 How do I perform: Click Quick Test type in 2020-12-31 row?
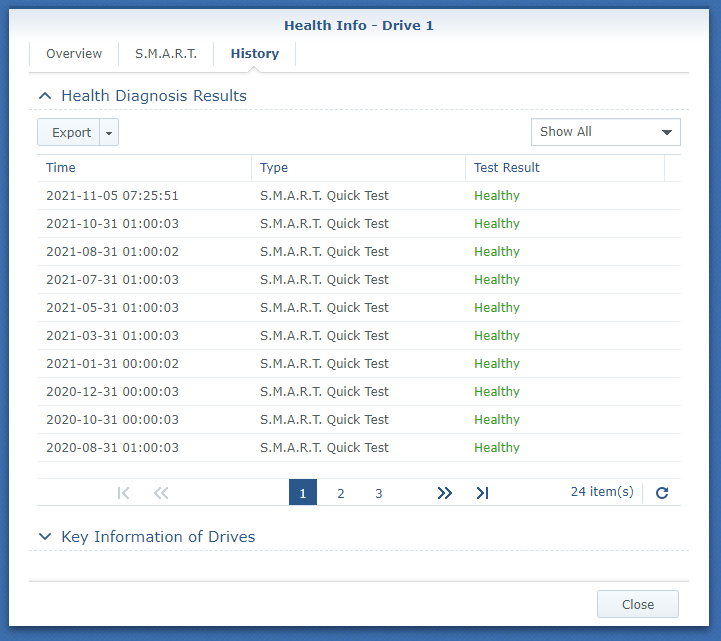click(x=324, y=392)
